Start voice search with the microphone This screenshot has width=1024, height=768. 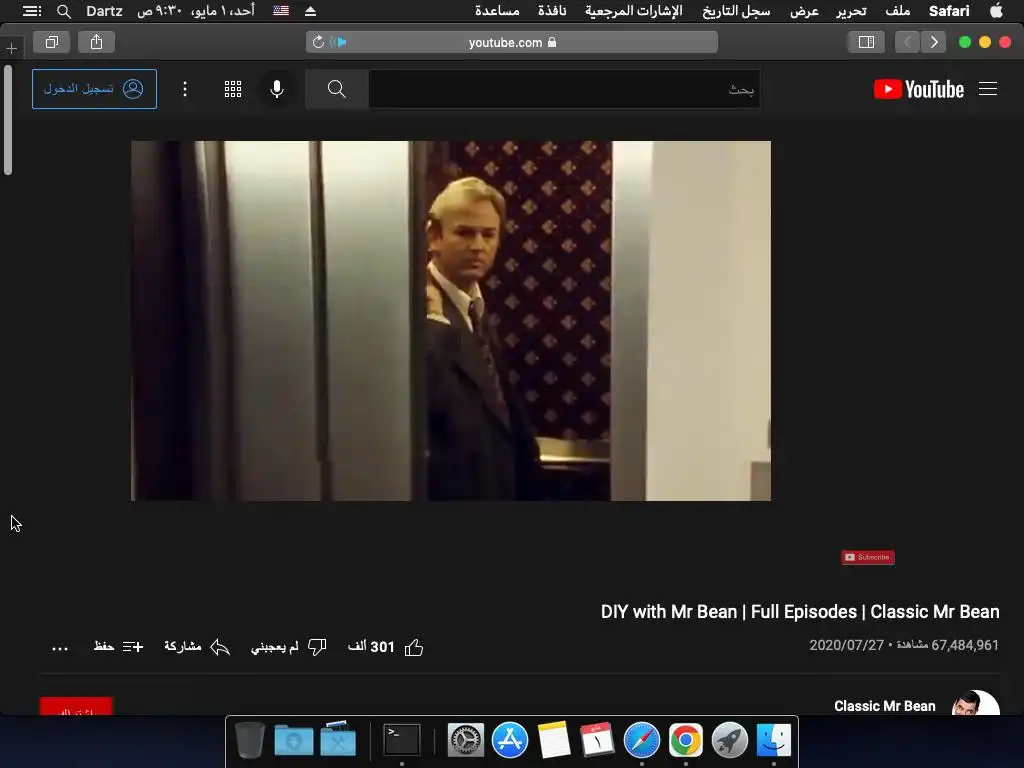tap(277, 89)
